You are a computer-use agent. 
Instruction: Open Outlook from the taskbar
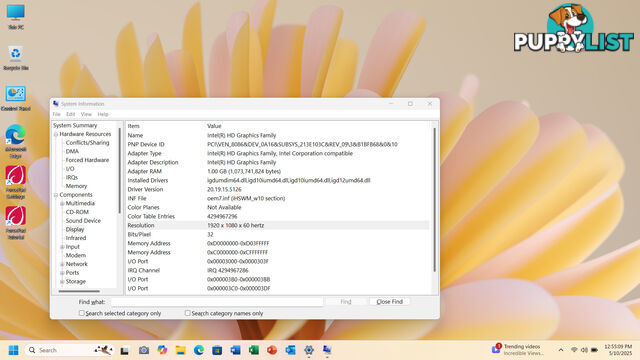tap(290, 350)
